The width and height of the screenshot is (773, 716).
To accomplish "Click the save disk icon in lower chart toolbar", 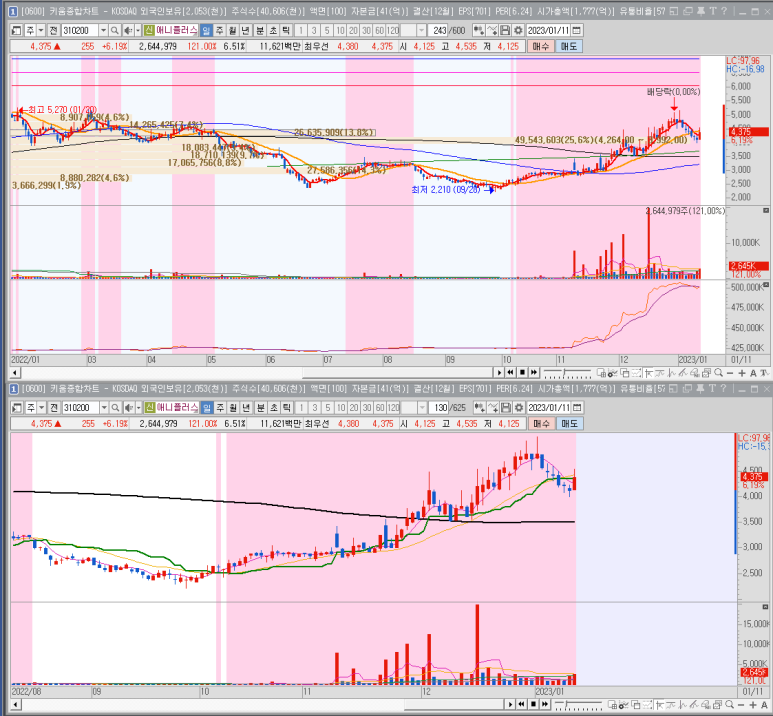I will click(x=505, y=408).
